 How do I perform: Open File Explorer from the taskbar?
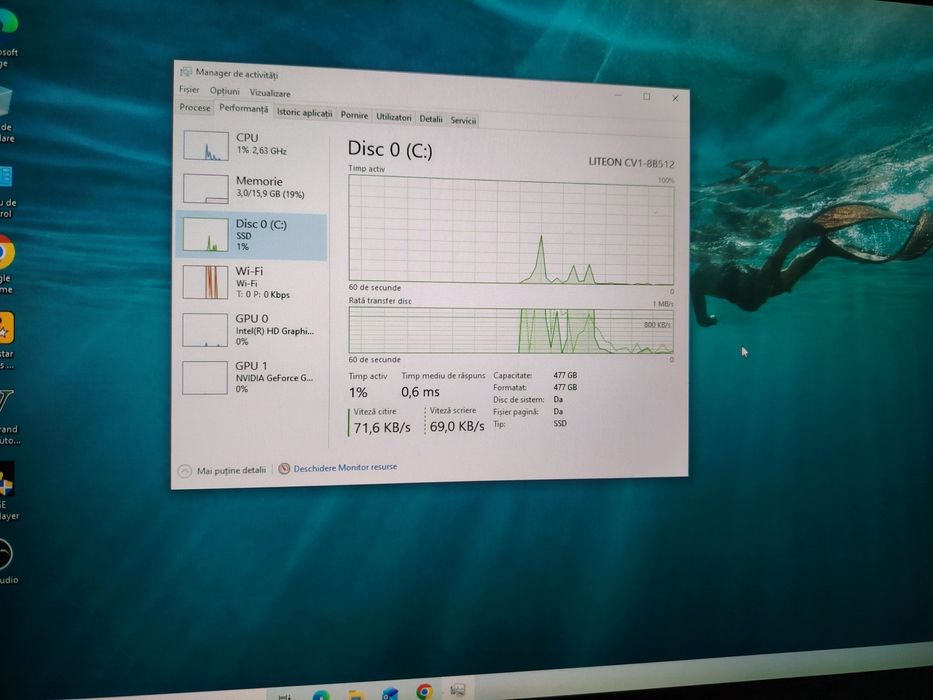click(356, 695)
